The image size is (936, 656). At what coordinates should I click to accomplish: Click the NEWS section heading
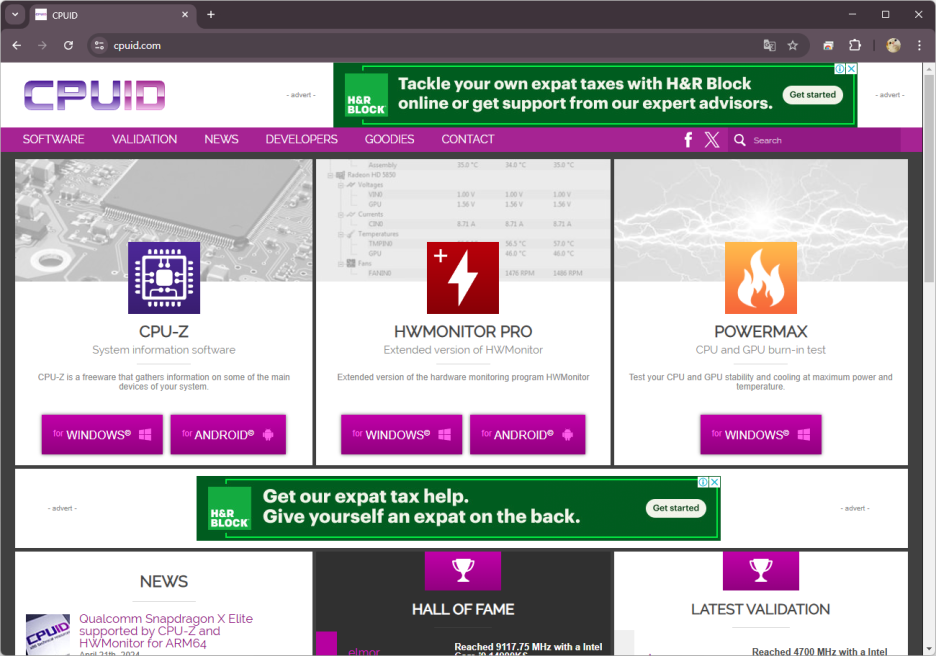coord(164,581)
